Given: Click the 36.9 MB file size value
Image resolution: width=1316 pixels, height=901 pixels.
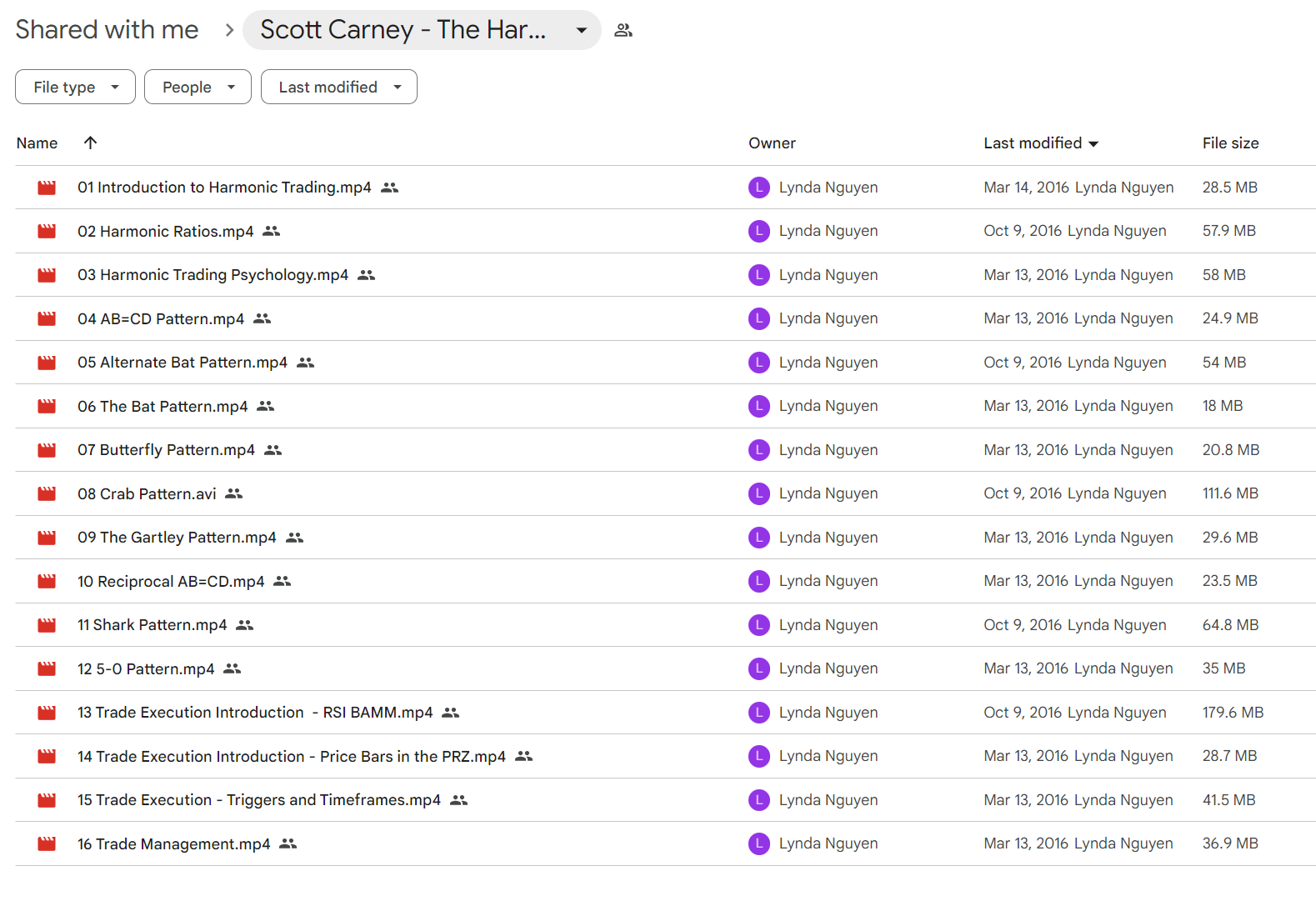Looking at the screenshot, I should (1230, 843).
